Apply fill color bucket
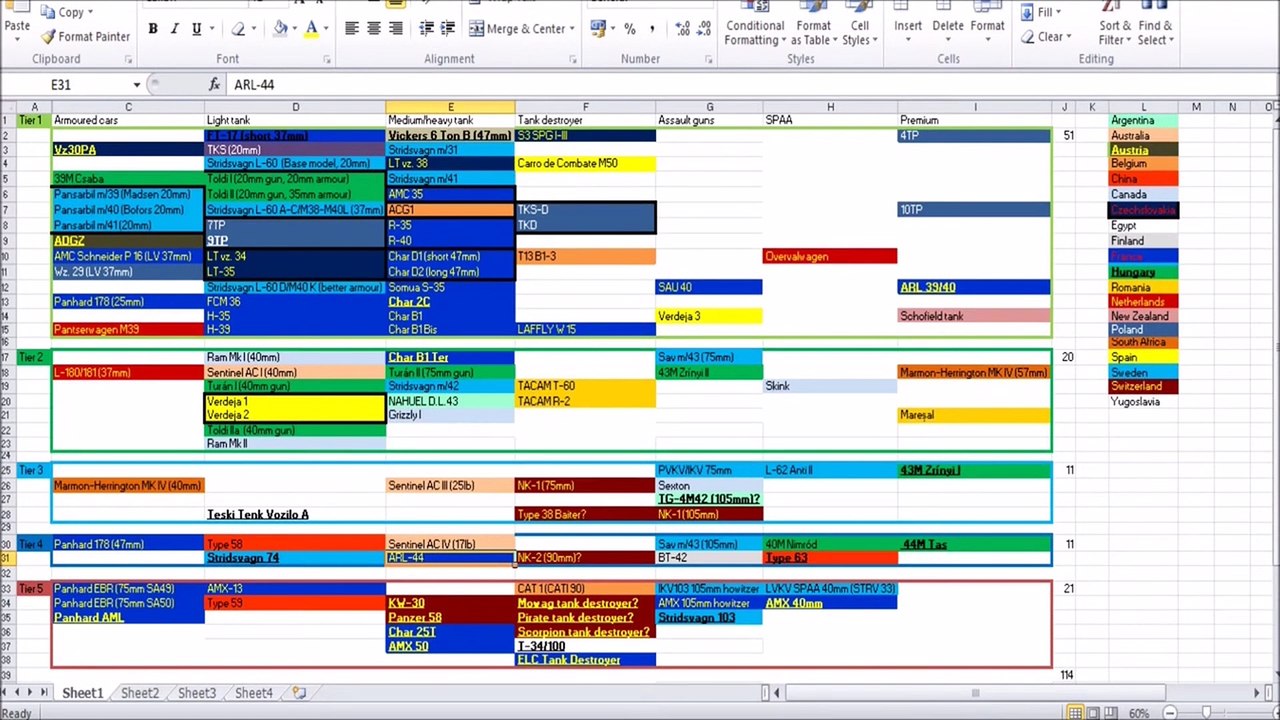1280x720 pixels. point(281,29)
